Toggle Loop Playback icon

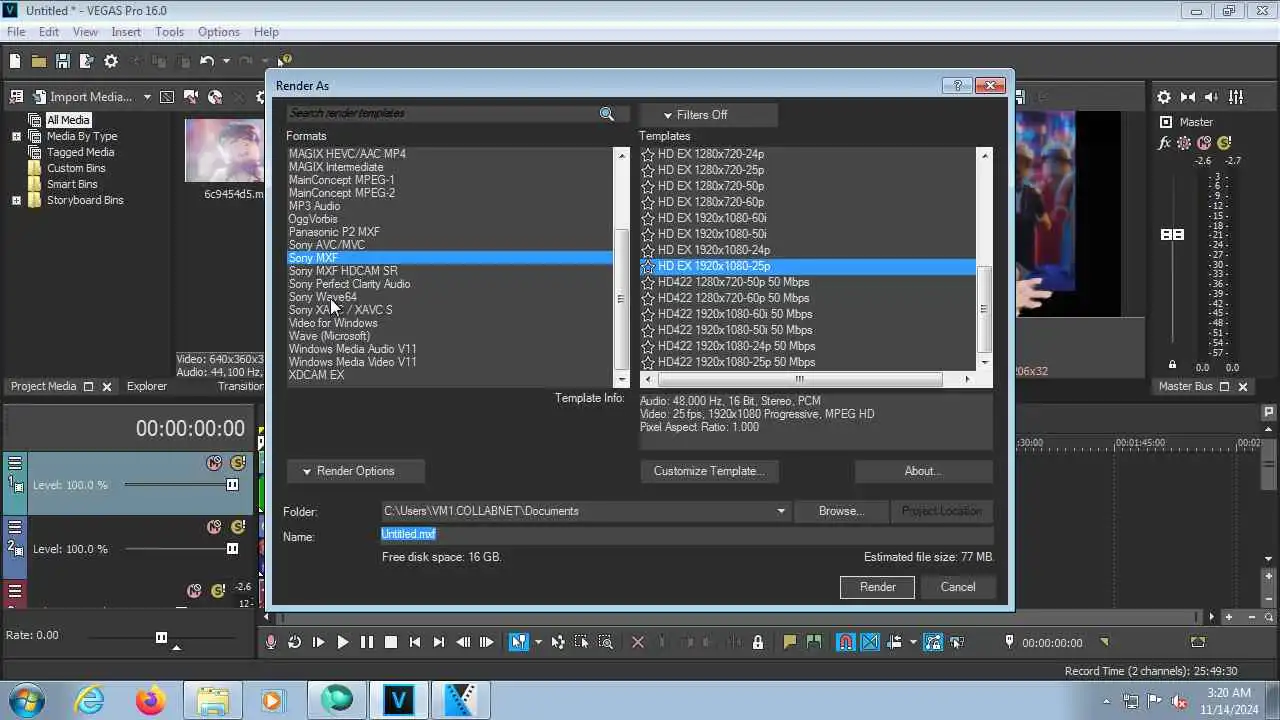pyautogui.click(x=294, y=642)
